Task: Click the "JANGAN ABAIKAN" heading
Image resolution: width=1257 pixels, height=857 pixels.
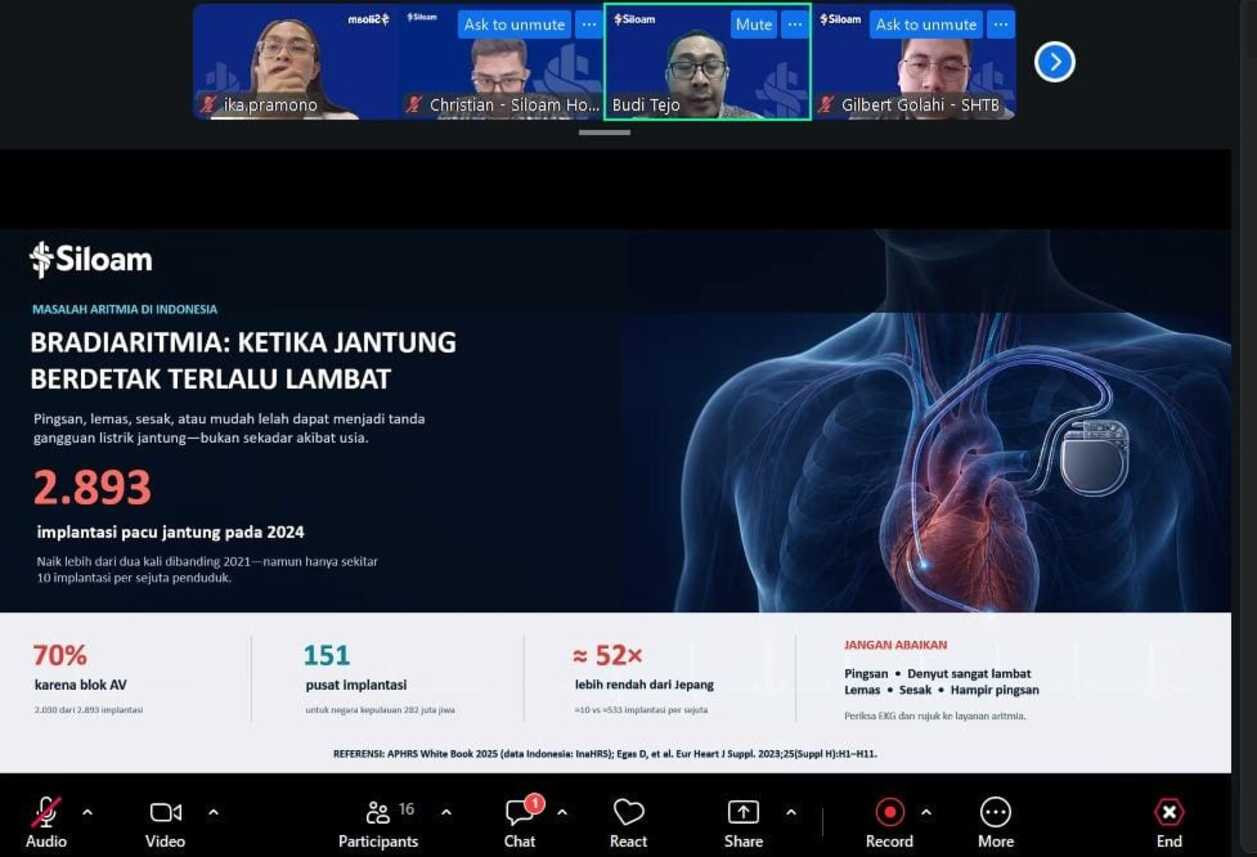Action: click(895, 645)
